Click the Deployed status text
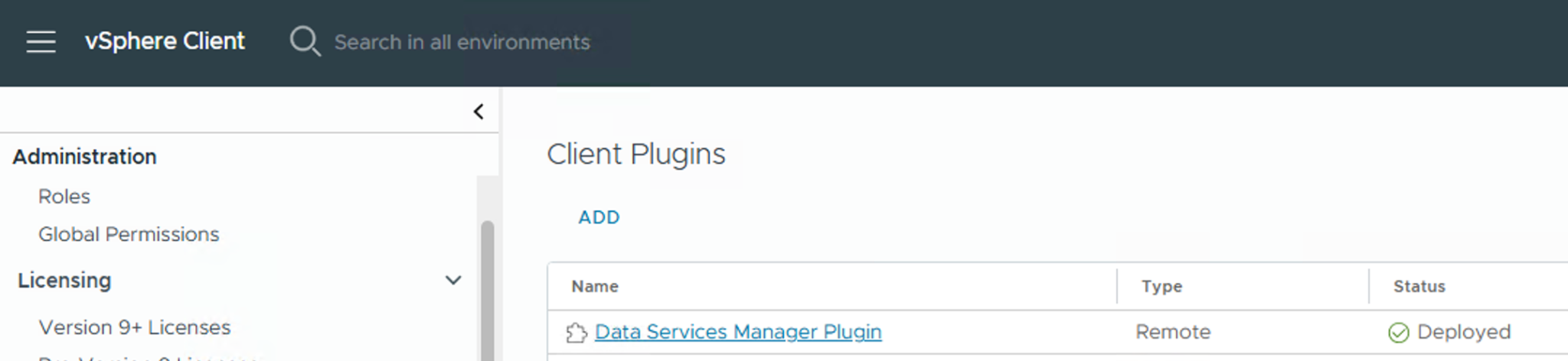This screenshot has height=361, width=1568. point(1463,332)
